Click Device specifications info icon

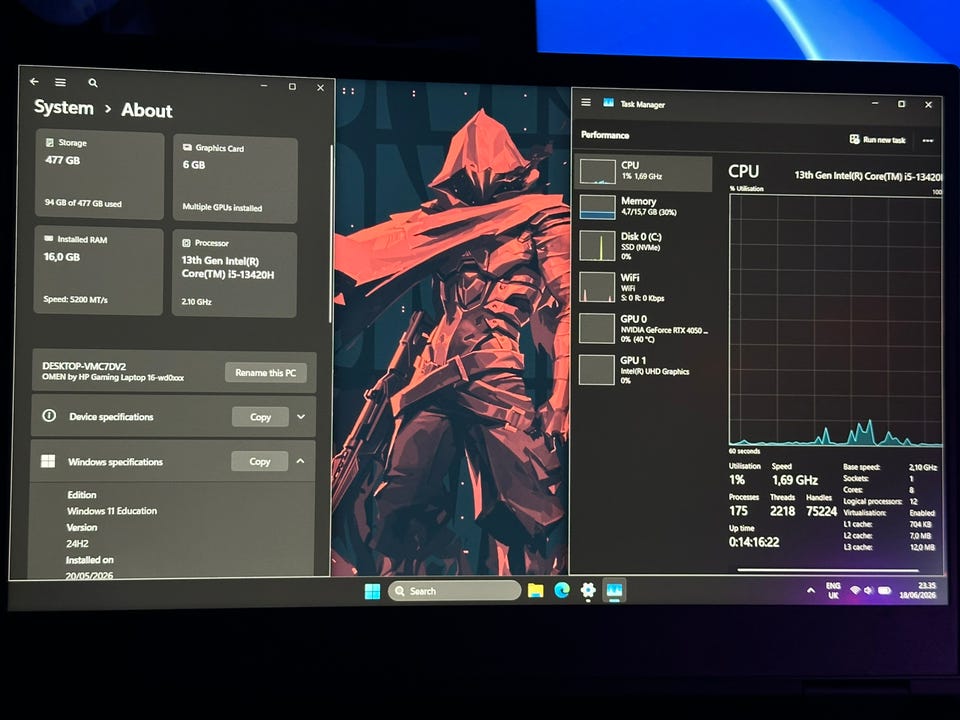[x=49, y=416]
